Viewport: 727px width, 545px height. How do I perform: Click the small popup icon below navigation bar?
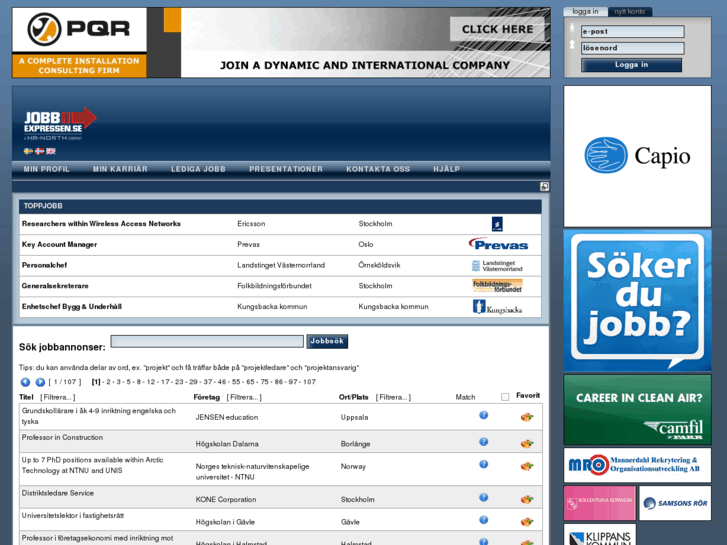(544, 186)
